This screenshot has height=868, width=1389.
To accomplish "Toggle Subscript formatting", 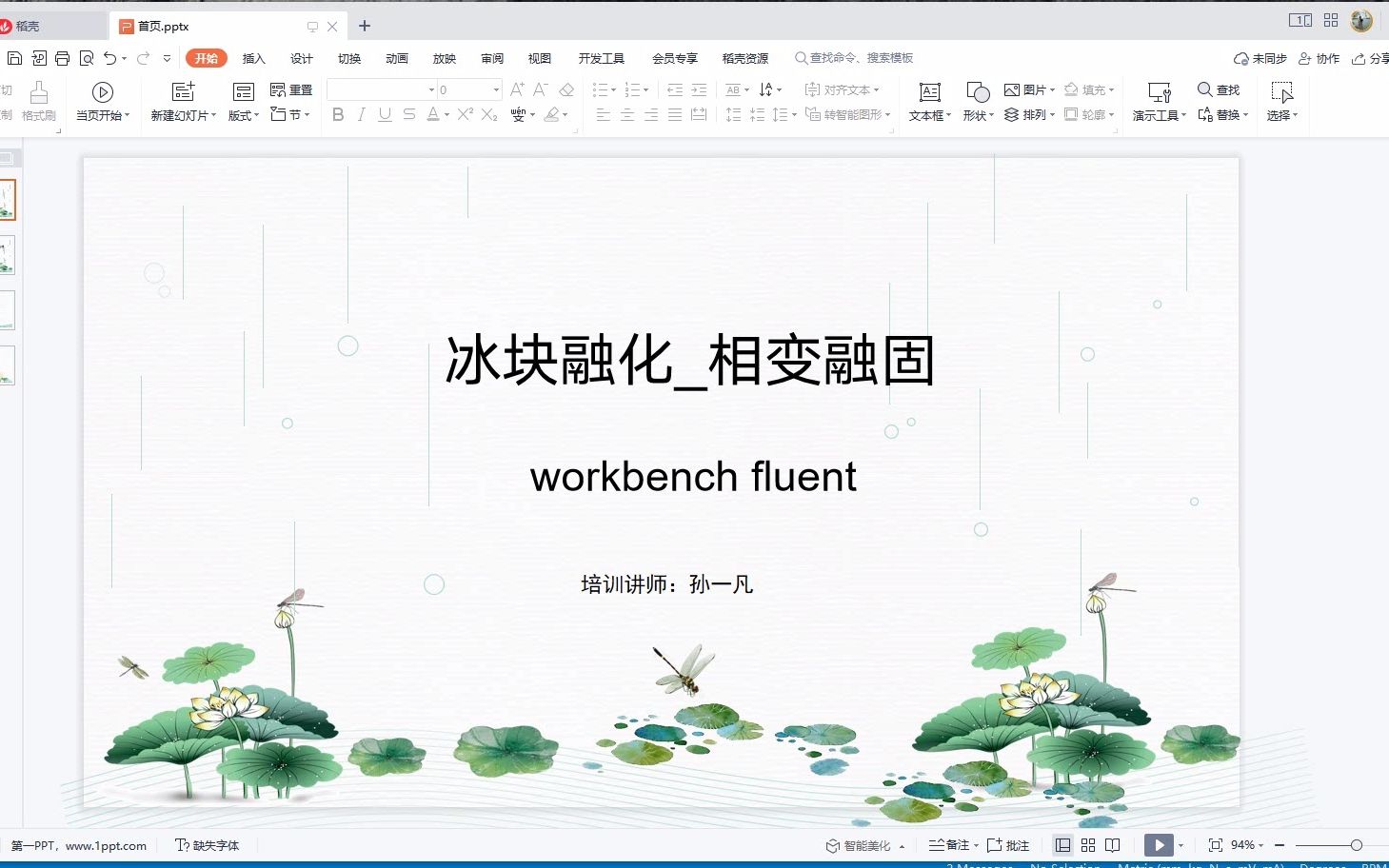I will [x=488, y=114].
